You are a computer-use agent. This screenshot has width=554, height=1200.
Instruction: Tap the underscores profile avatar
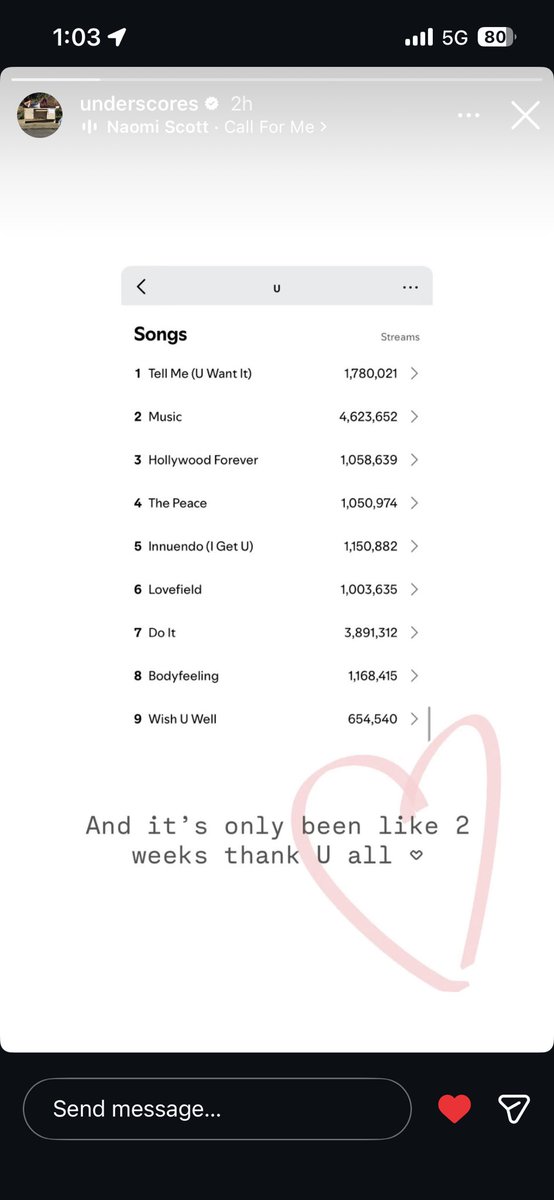point(42,116)
